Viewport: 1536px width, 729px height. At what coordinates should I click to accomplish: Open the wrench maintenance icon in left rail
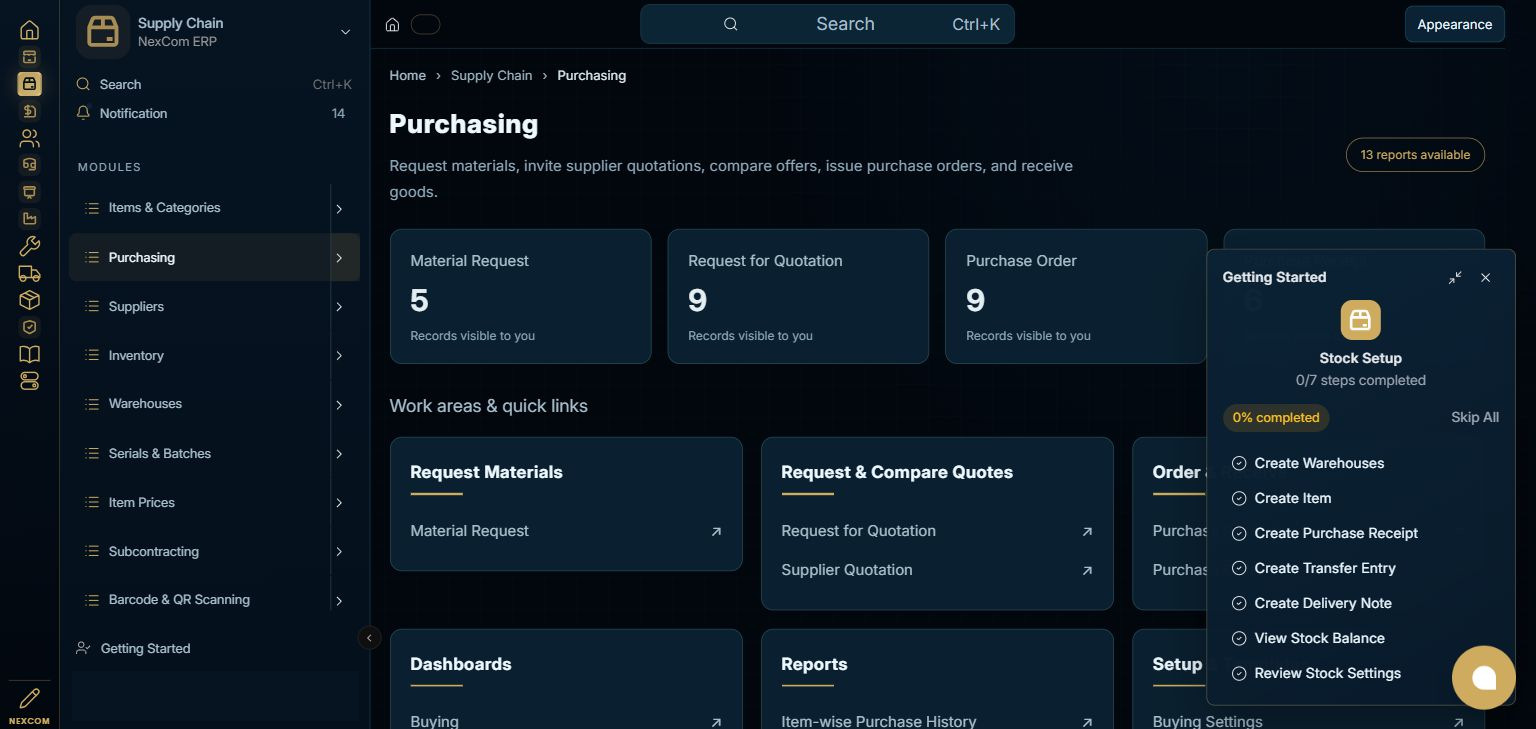(x=29, y=246)
